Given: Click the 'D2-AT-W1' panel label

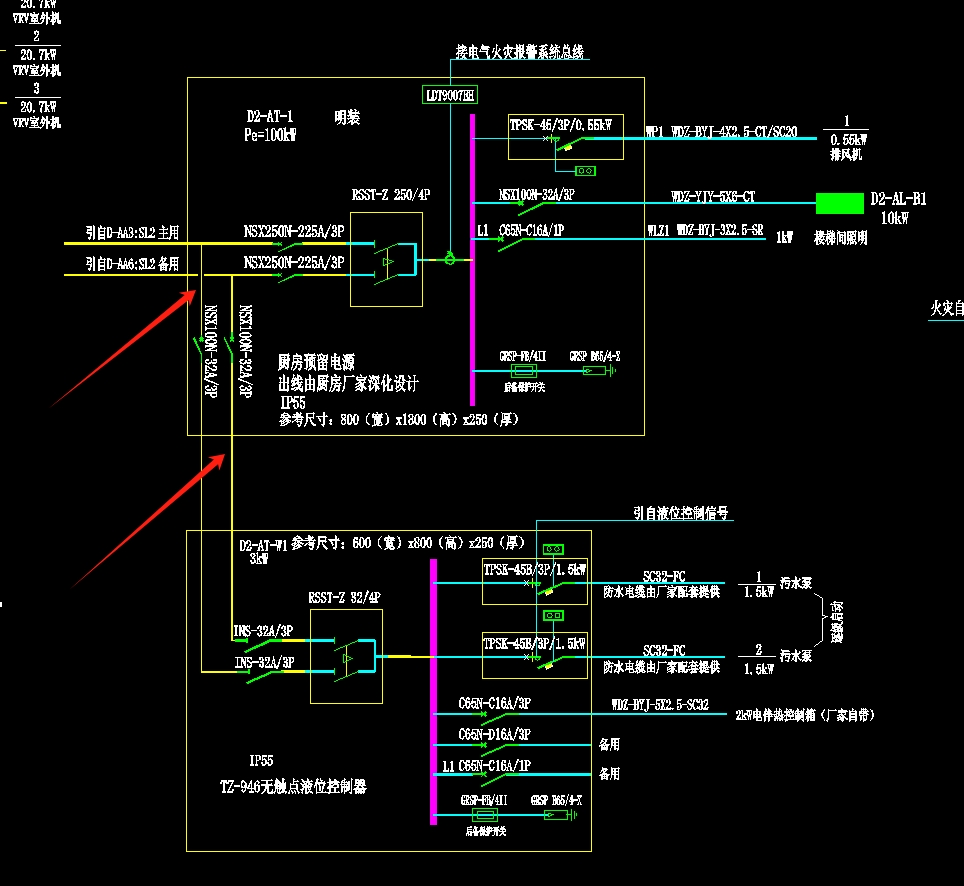Looking at the screenshot, I should coord(263,545).
